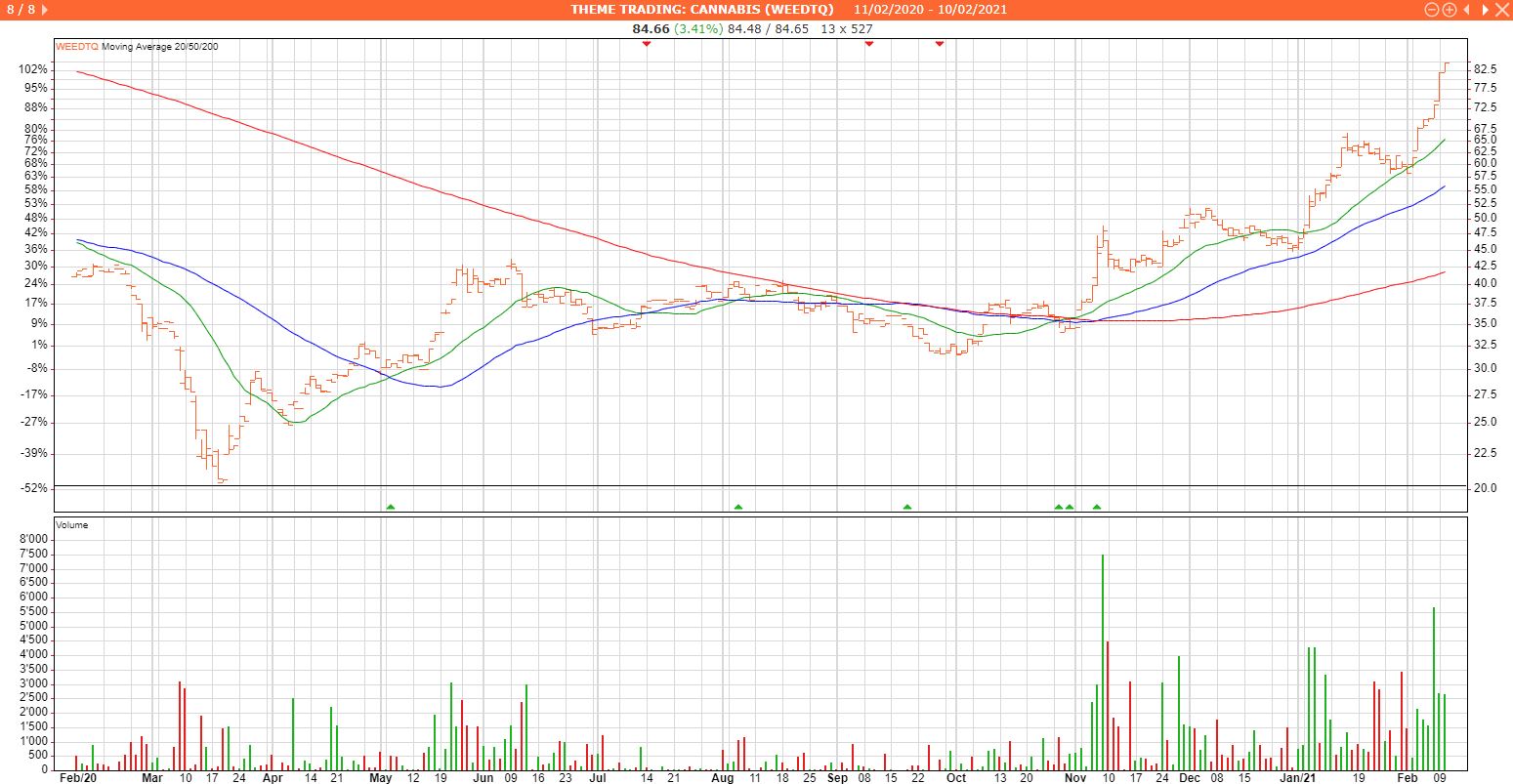Click the red sell marker near September 8
Screen dimensions: 1513x784
[869, 44]
